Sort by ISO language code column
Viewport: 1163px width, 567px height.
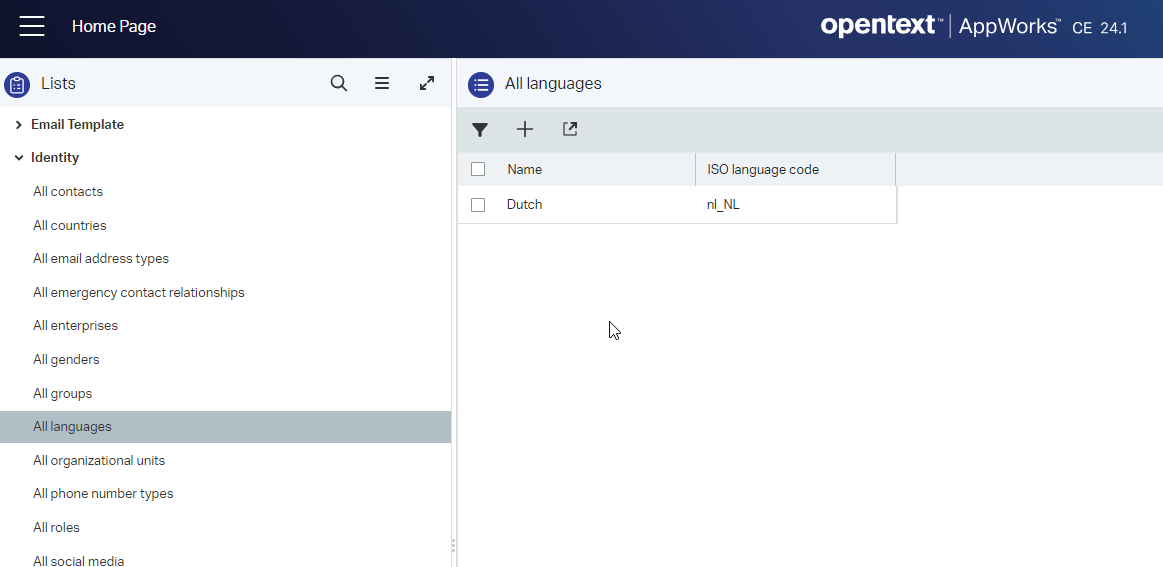point(763,170)
